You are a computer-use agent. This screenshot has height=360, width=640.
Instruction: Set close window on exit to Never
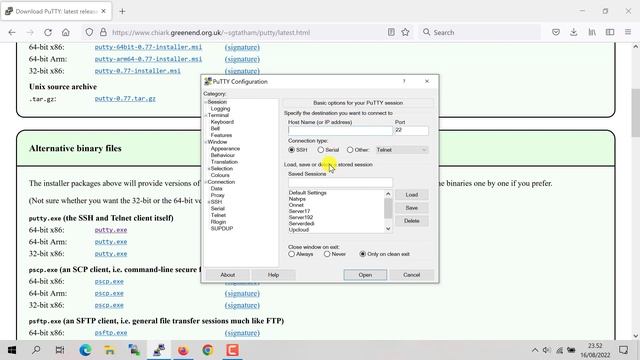click(327, 254)
